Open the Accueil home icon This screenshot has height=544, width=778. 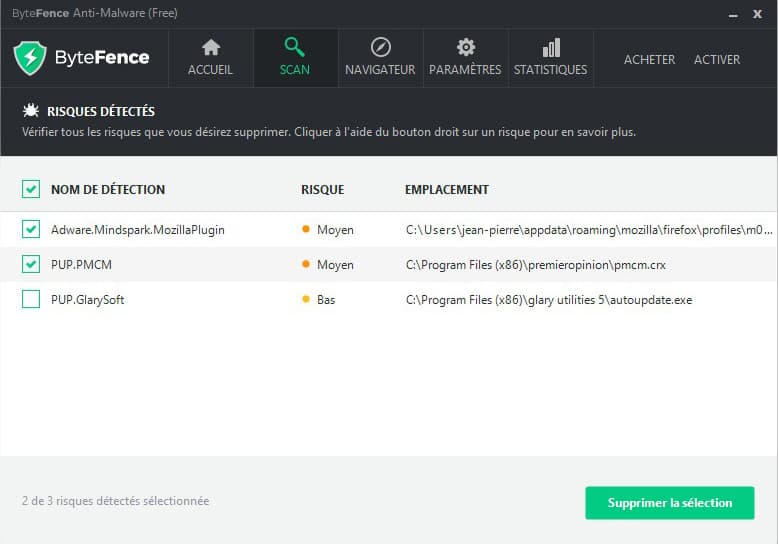point(211,47)
